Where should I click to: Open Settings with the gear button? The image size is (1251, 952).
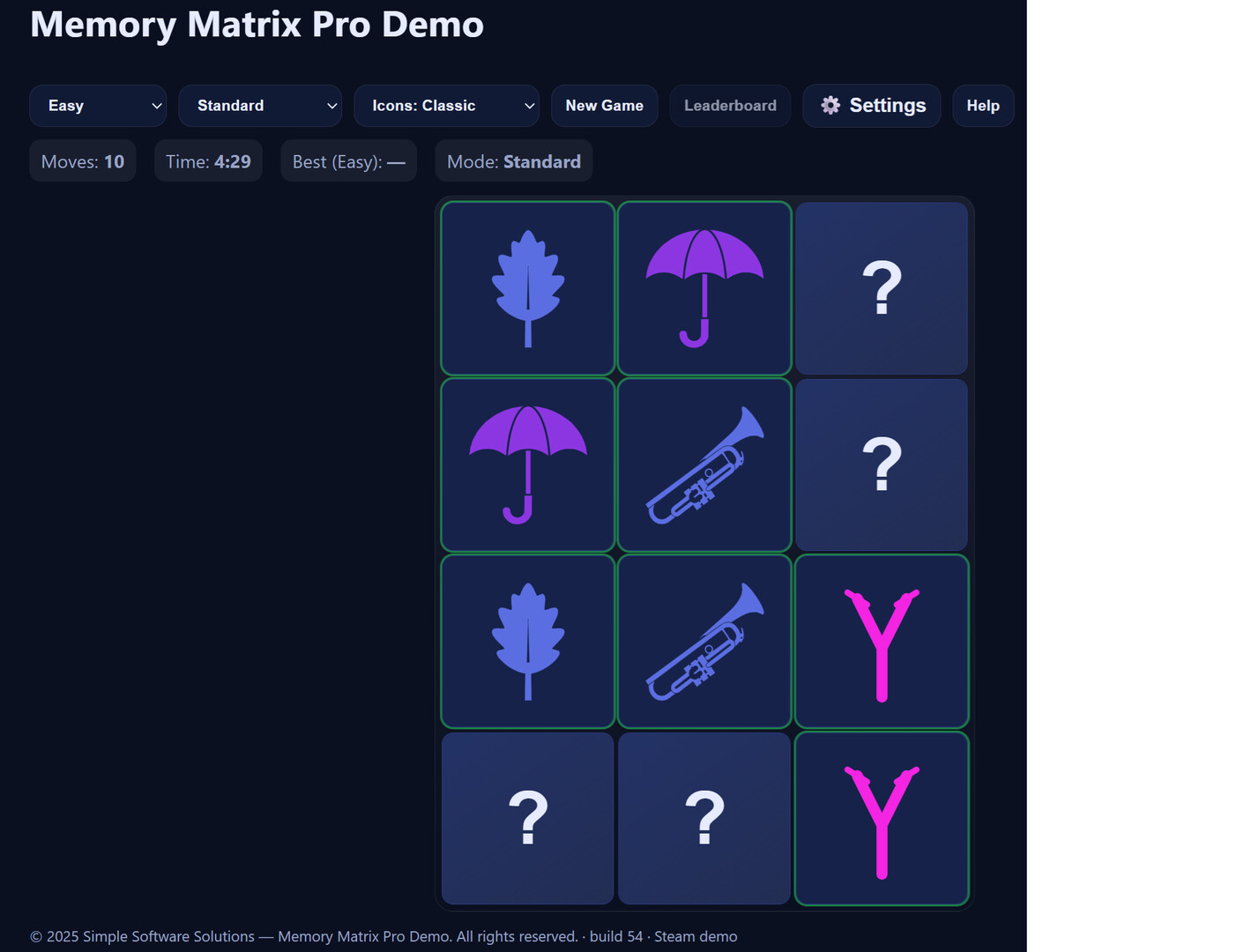(872, 106)
